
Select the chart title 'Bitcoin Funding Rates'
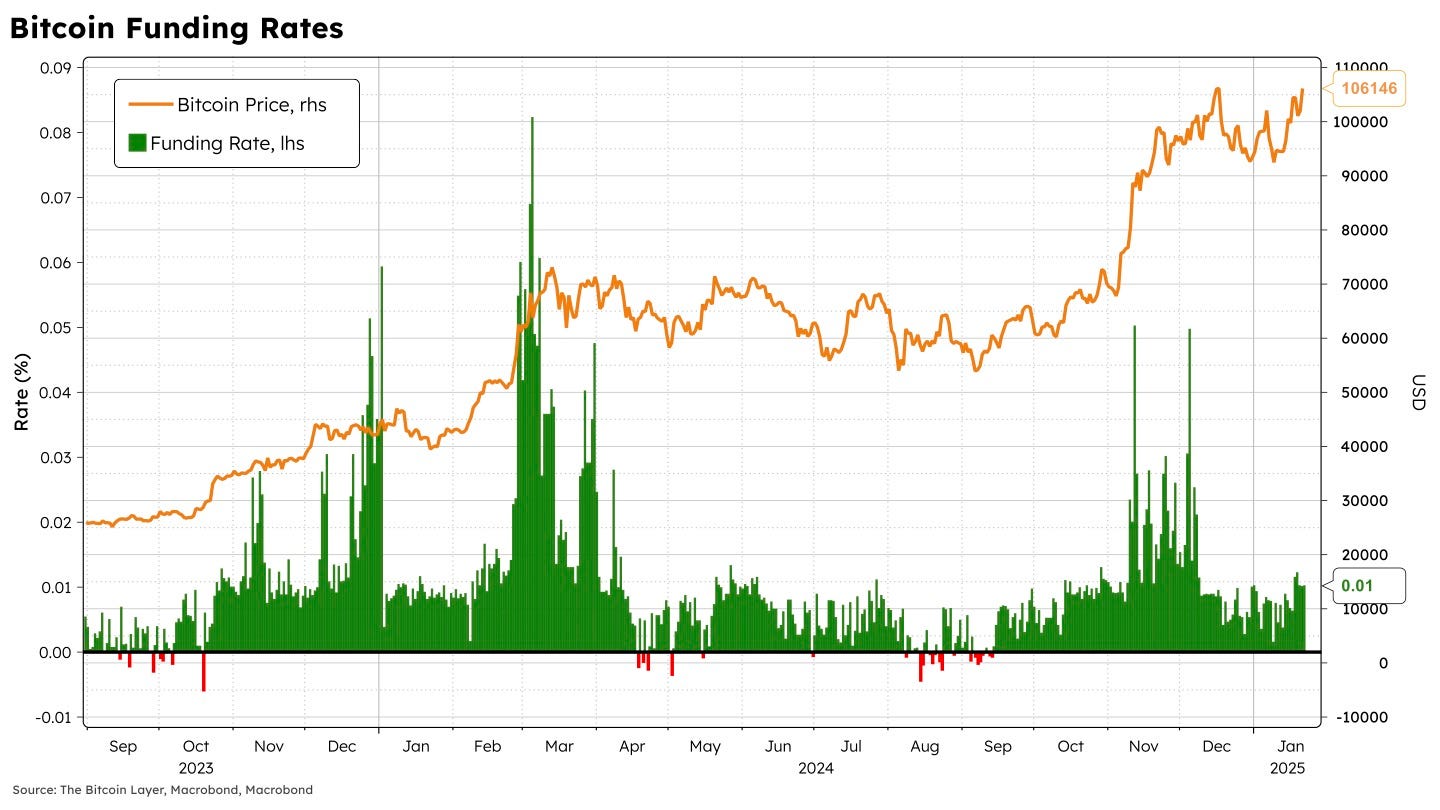(176, 27)
